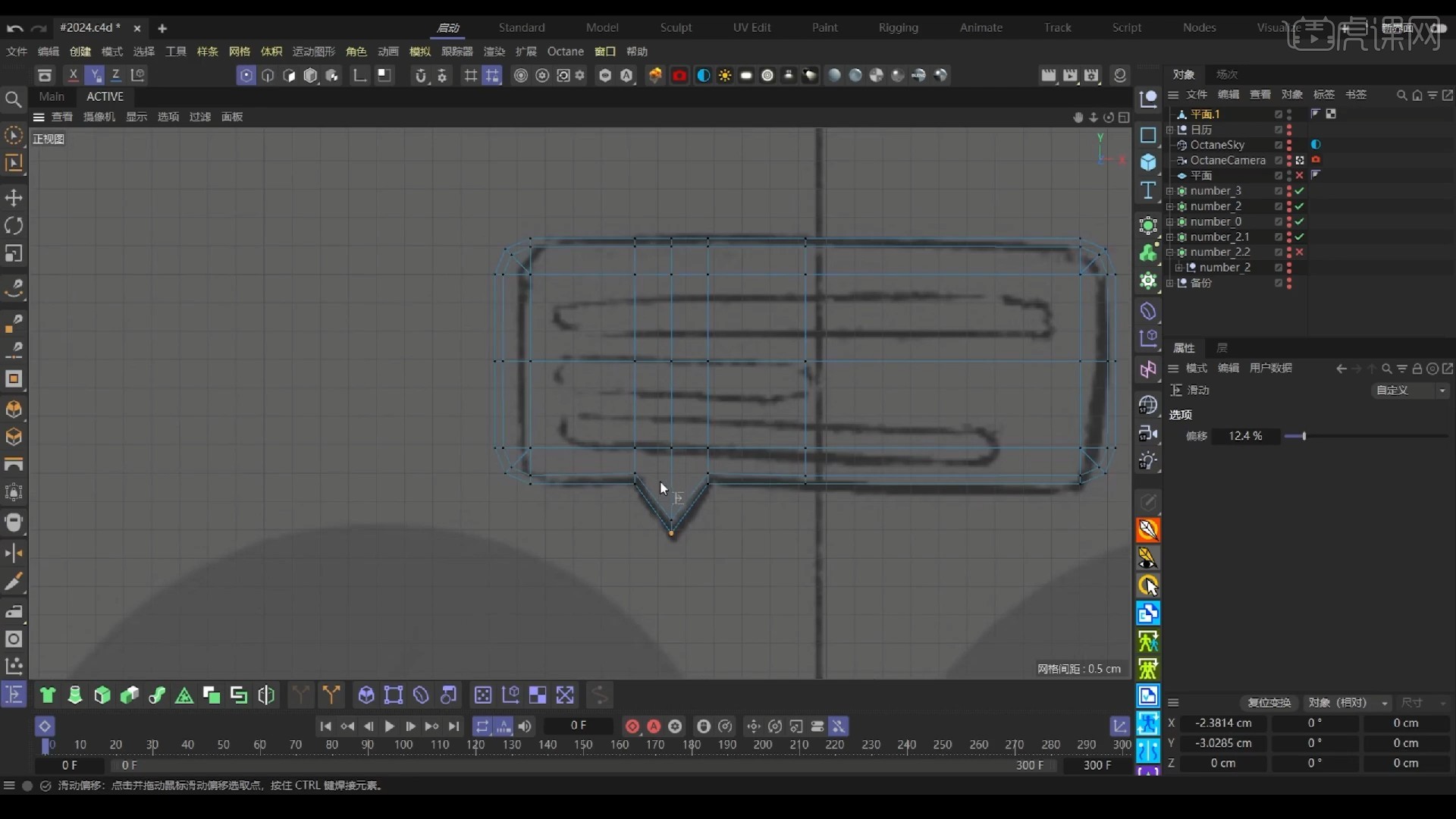Click the search icon in Object manager
The image size is (1456, 819).
[x=1401, y=95]
